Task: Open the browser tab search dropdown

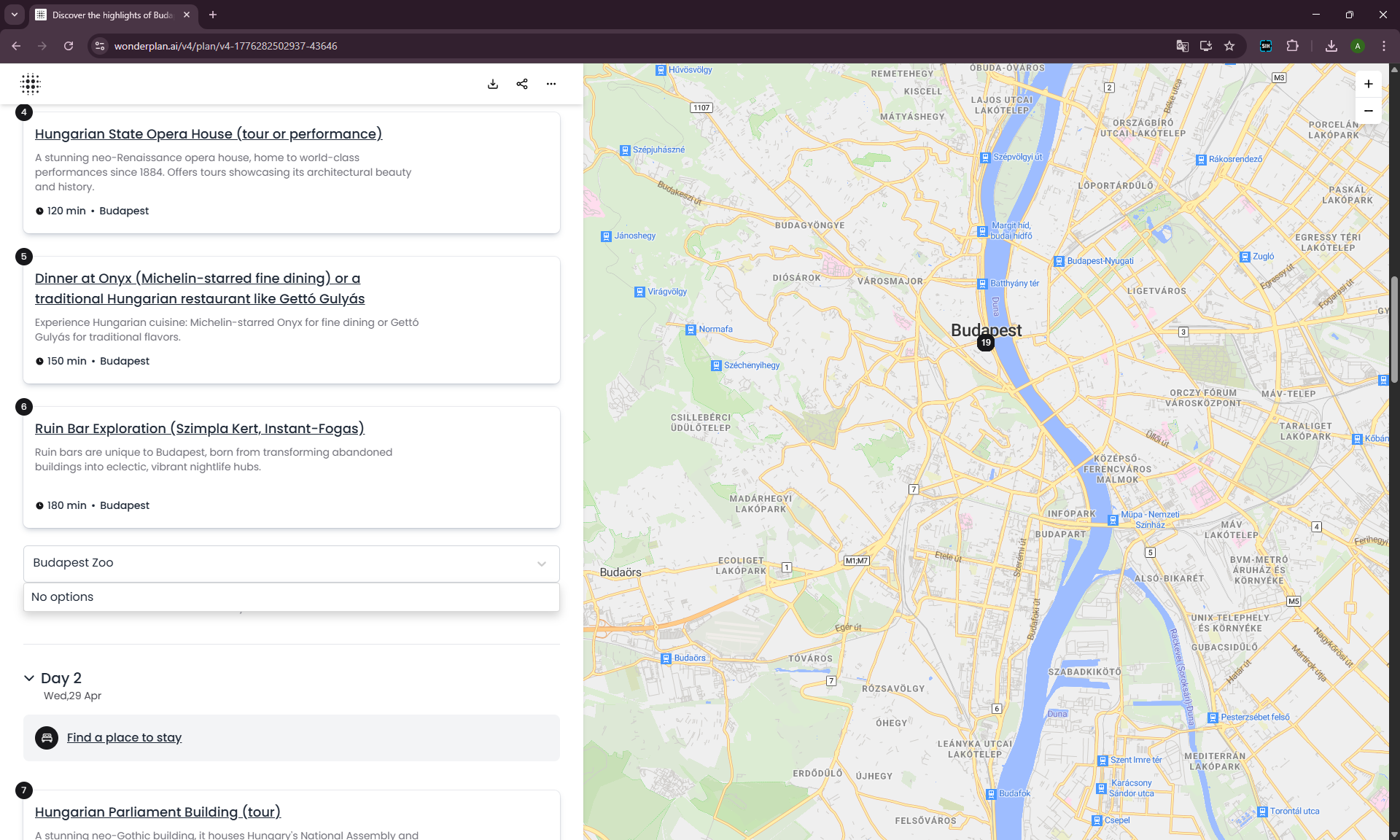Action: (x=14, y=15)
